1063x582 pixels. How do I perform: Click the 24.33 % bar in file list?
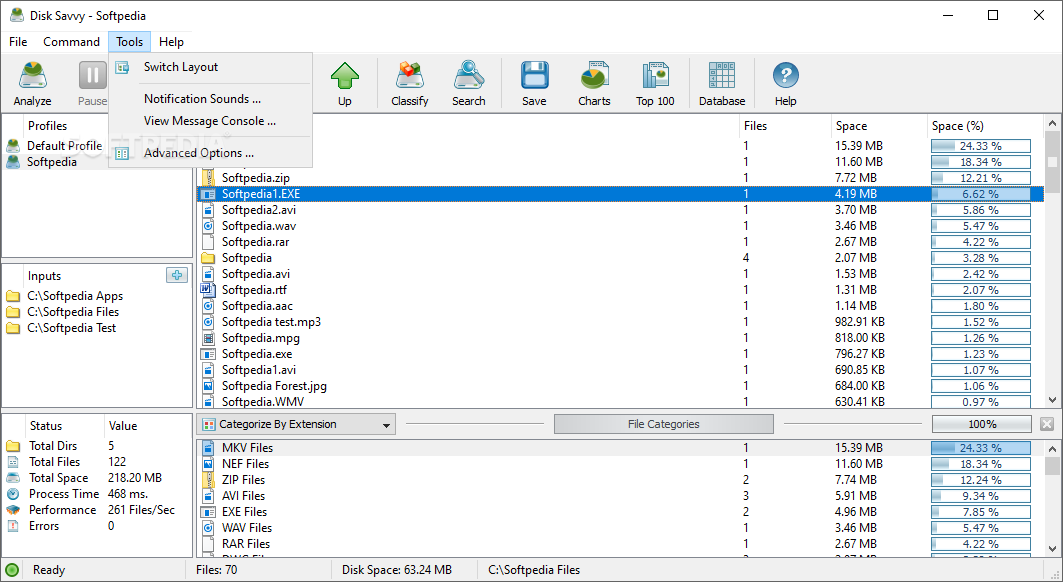(x=981, y=146)
